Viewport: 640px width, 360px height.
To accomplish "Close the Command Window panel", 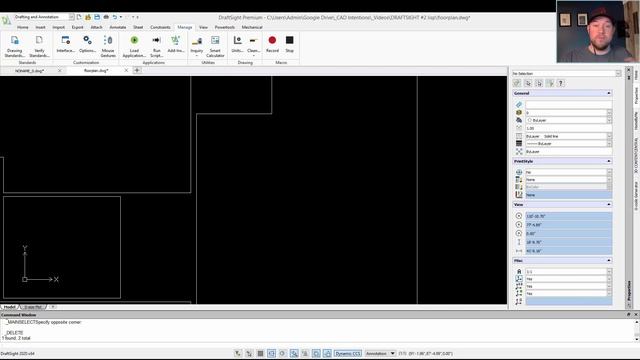I will point(636,315).
